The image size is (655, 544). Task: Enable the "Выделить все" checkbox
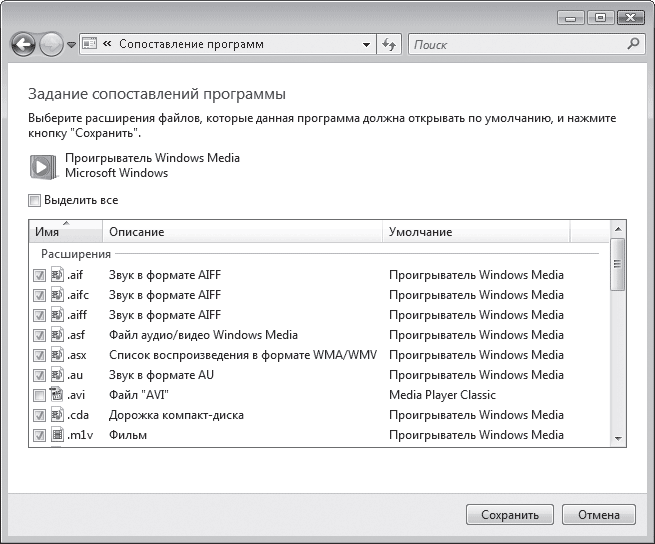(x=35, y=201)
